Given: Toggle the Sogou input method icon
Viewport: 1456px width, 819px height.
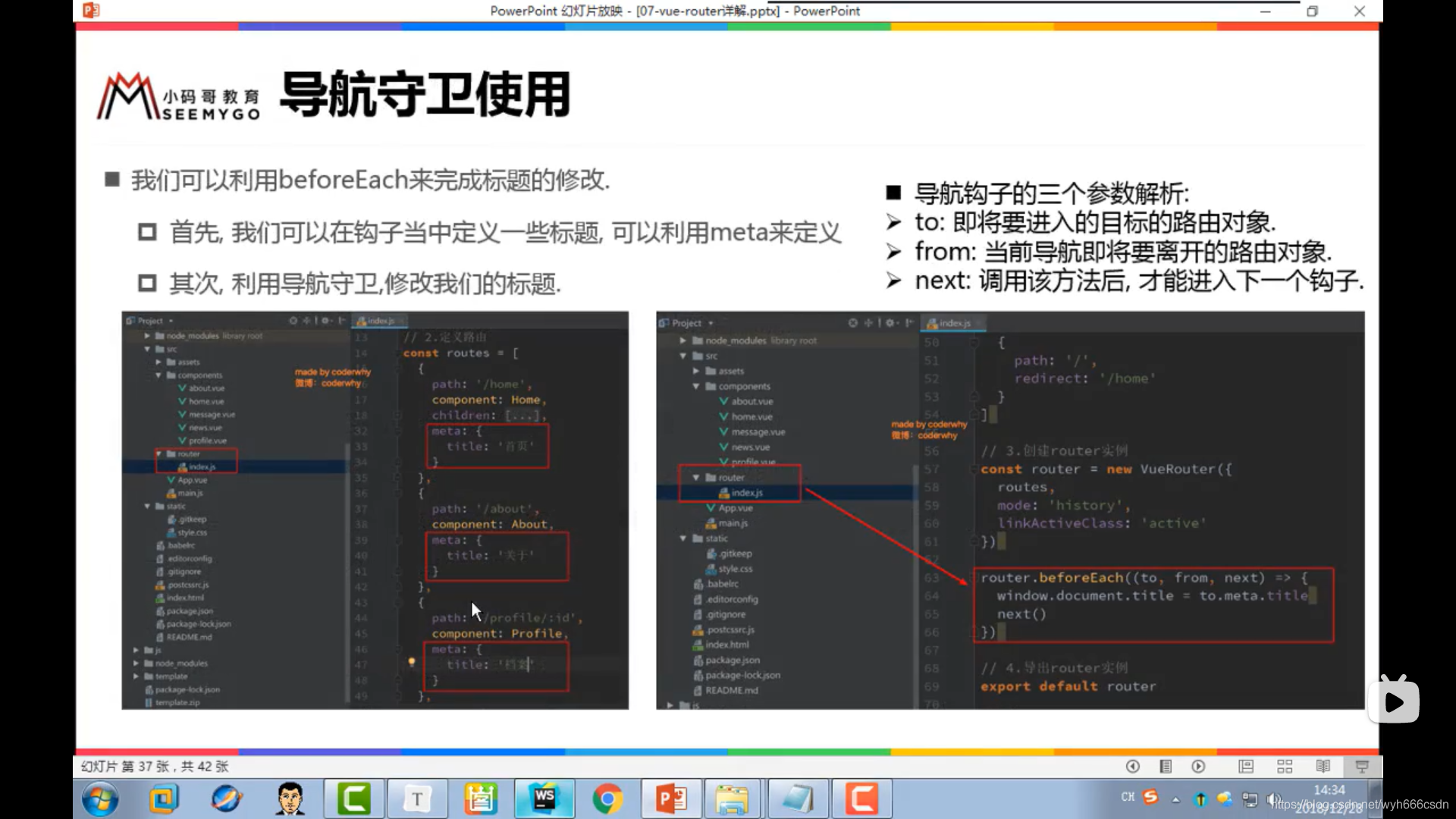Looking at the screenshot, I should pyautogui.click(x=1151, y=797).
